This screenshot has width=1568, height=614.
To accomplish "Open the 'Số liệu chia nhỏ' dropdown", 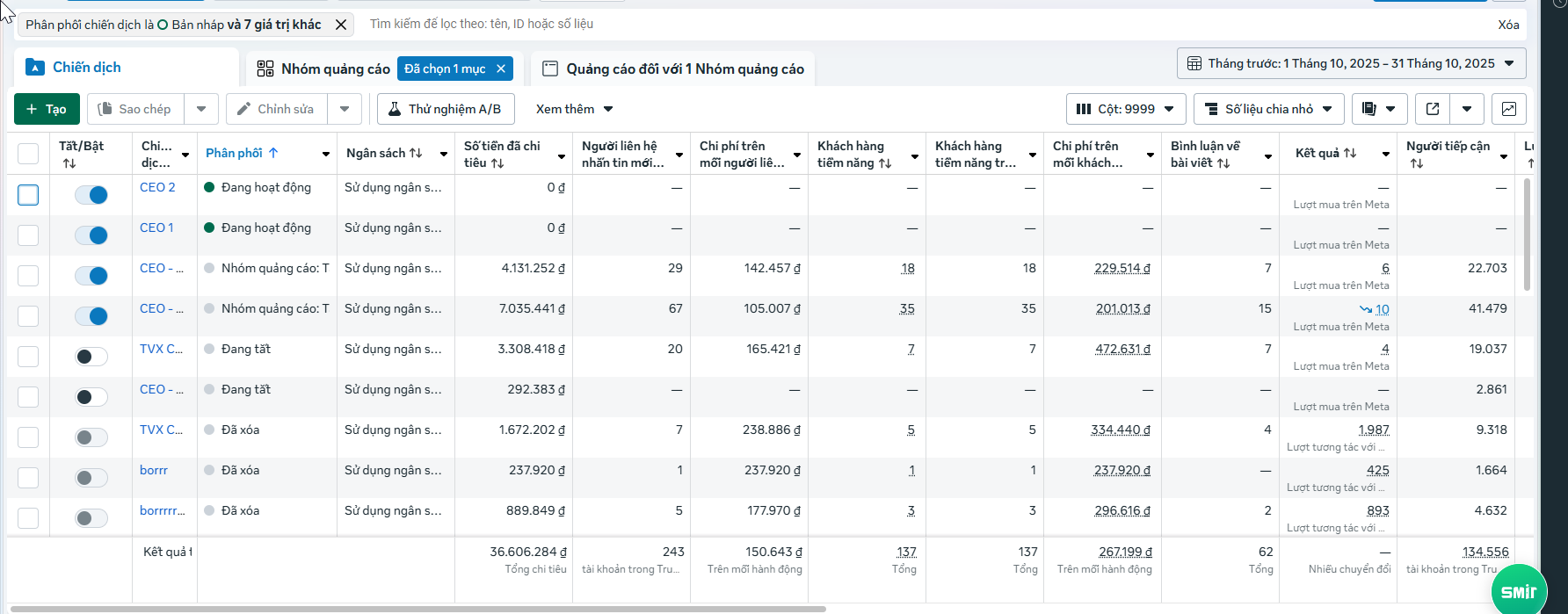I will click(1267, 109).
